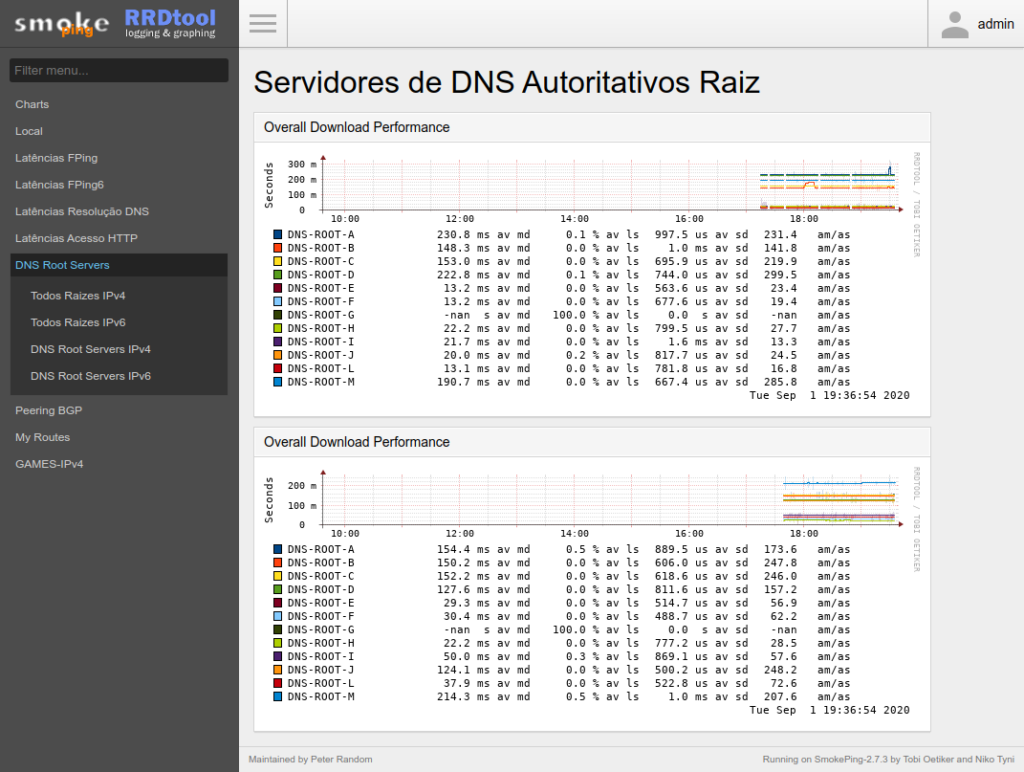Open the first Overall Download Performance graph
The image size is (1024, 772).
pyautogui.click(x=590, y=183)
